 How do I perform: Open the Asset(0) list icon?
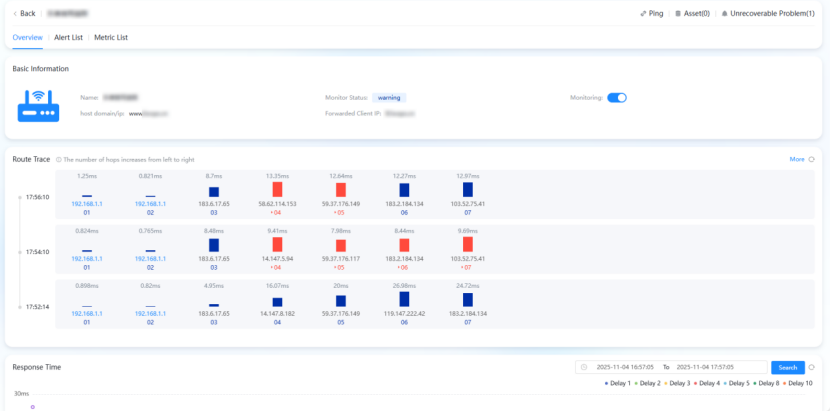click(677, 14)
